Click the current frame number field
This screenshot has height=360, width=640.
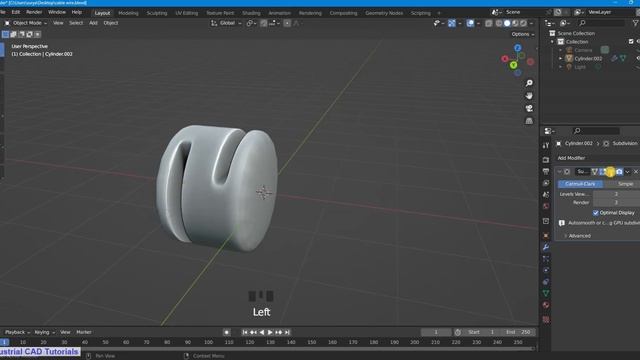[436, 332]
